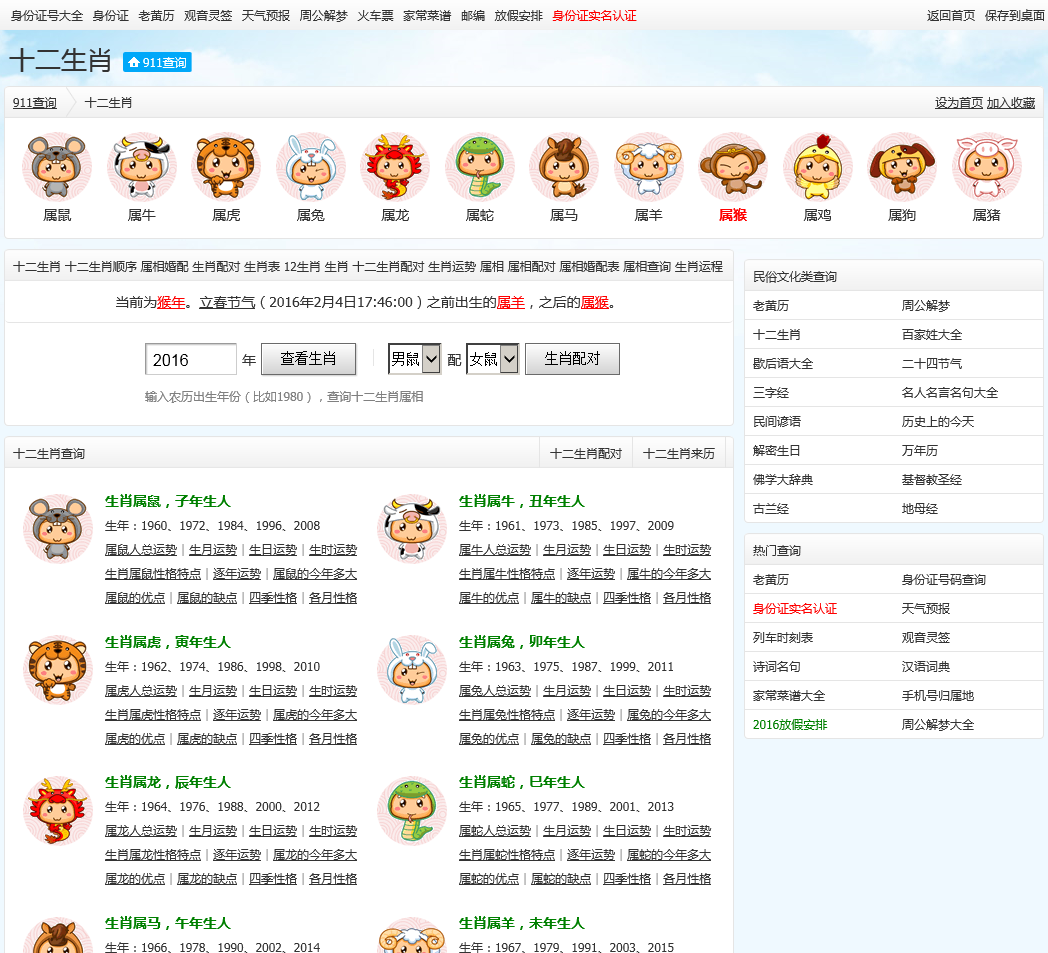
Task: Open 汉语词典 in the 热门查询 panel
Action: pyautogui.click(x=925, y=666)
